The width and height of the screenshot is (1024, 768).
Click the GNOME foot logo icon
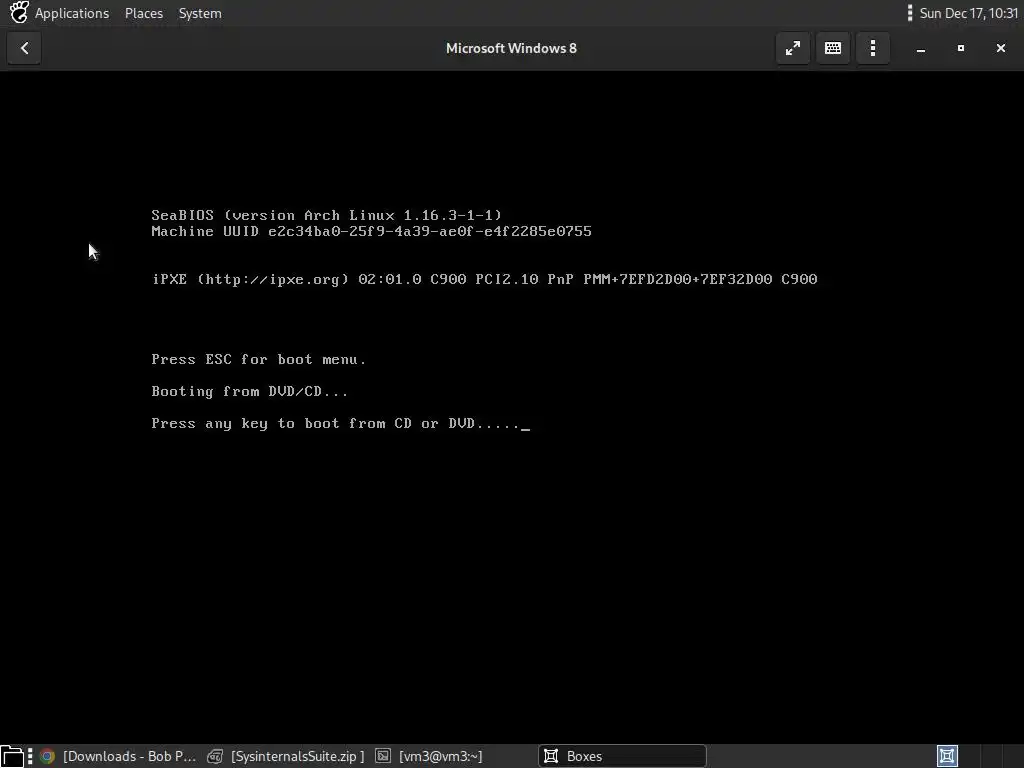(x=19, y=12)
